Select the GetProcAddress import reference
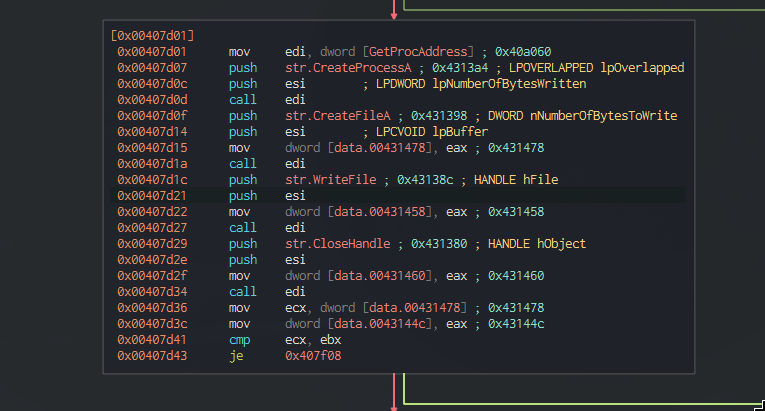 (x=418, y=52)
